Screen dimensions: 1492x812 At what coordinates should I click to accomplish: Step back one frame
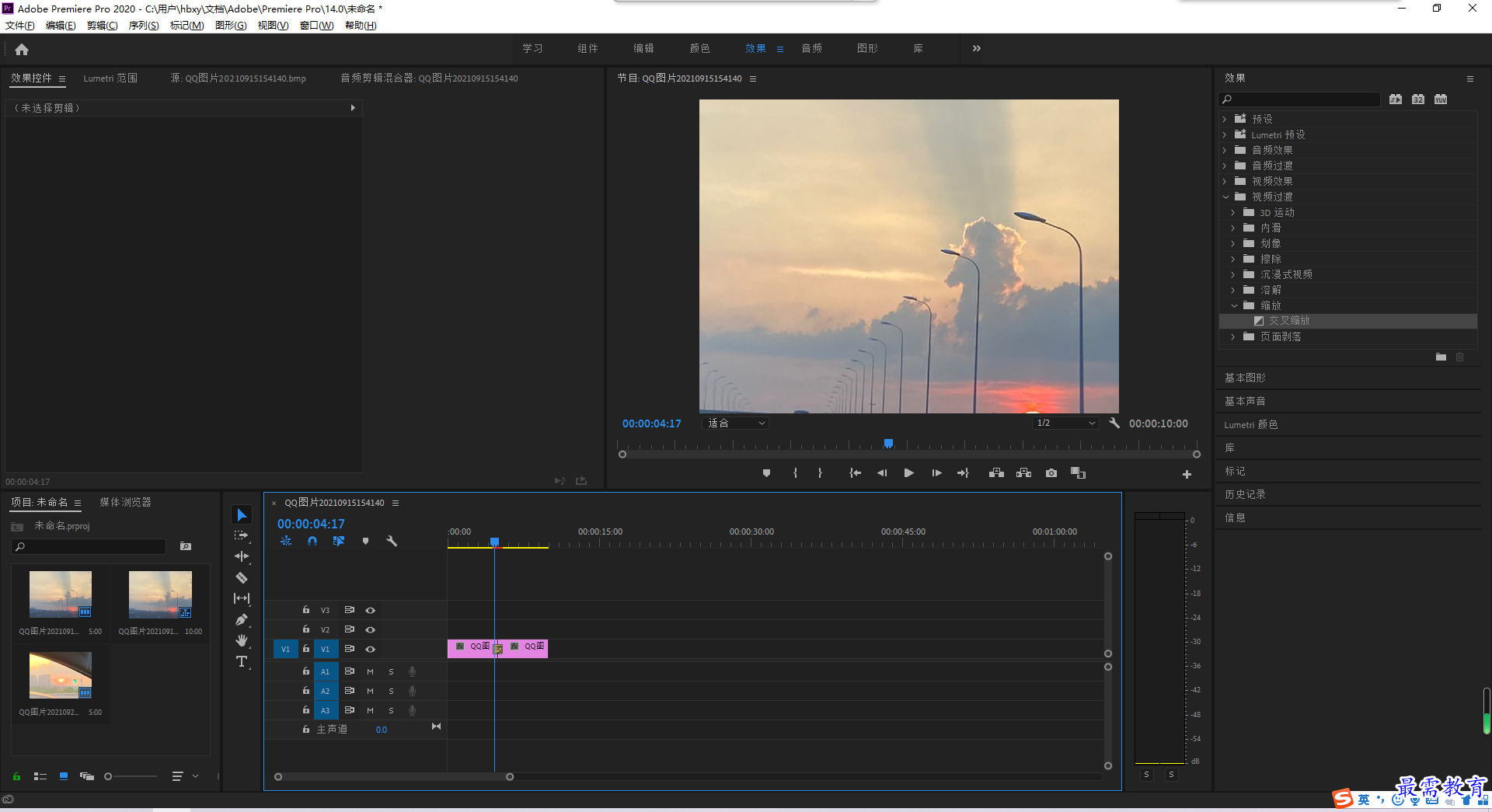[x=882, y=473]
